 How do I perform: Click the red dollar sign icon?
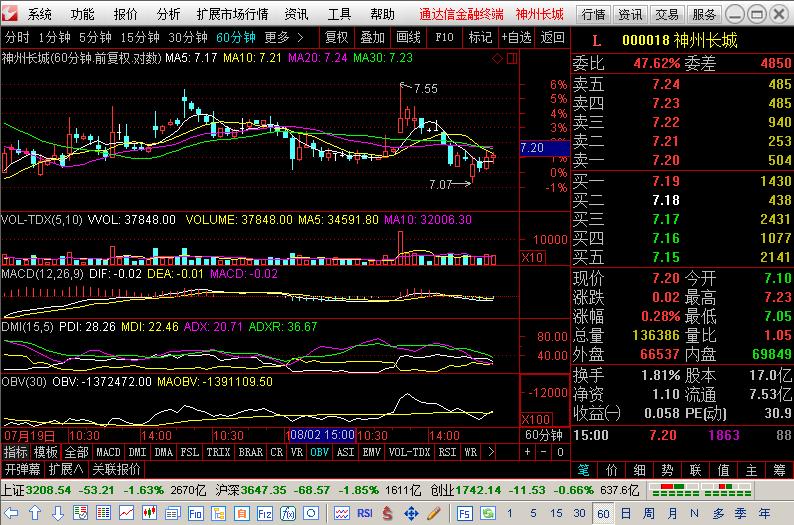388,513
